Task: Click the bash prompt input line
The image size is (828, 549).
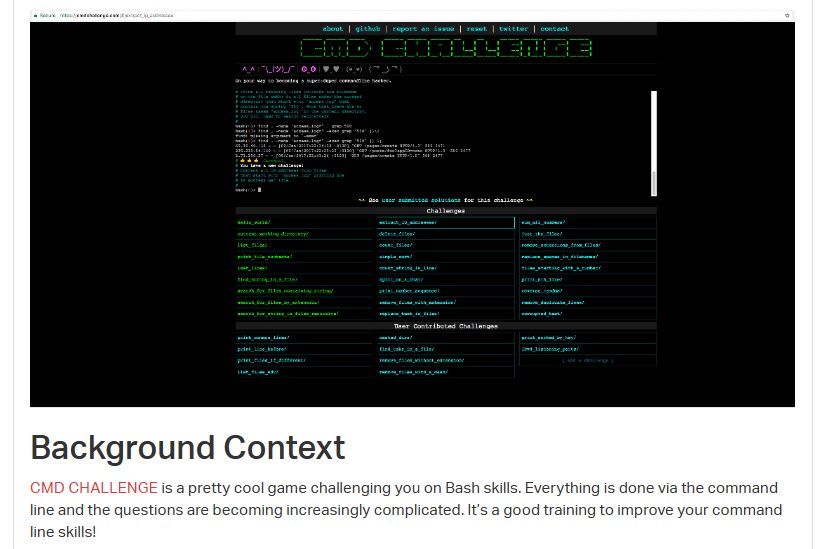Action: pos(248,190)
